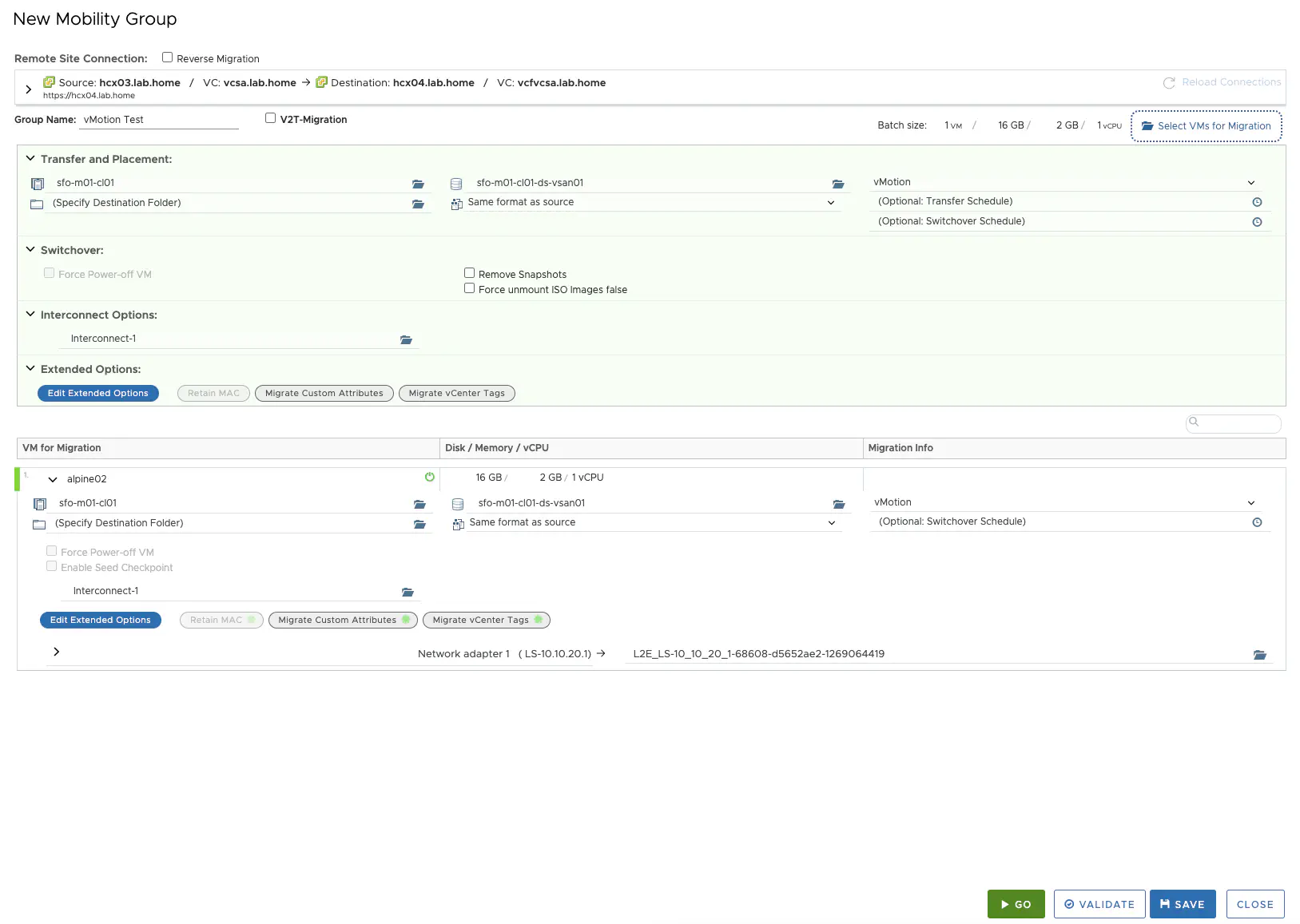Toggle V2T-Migration checkbox

click(x=270, y=118)
